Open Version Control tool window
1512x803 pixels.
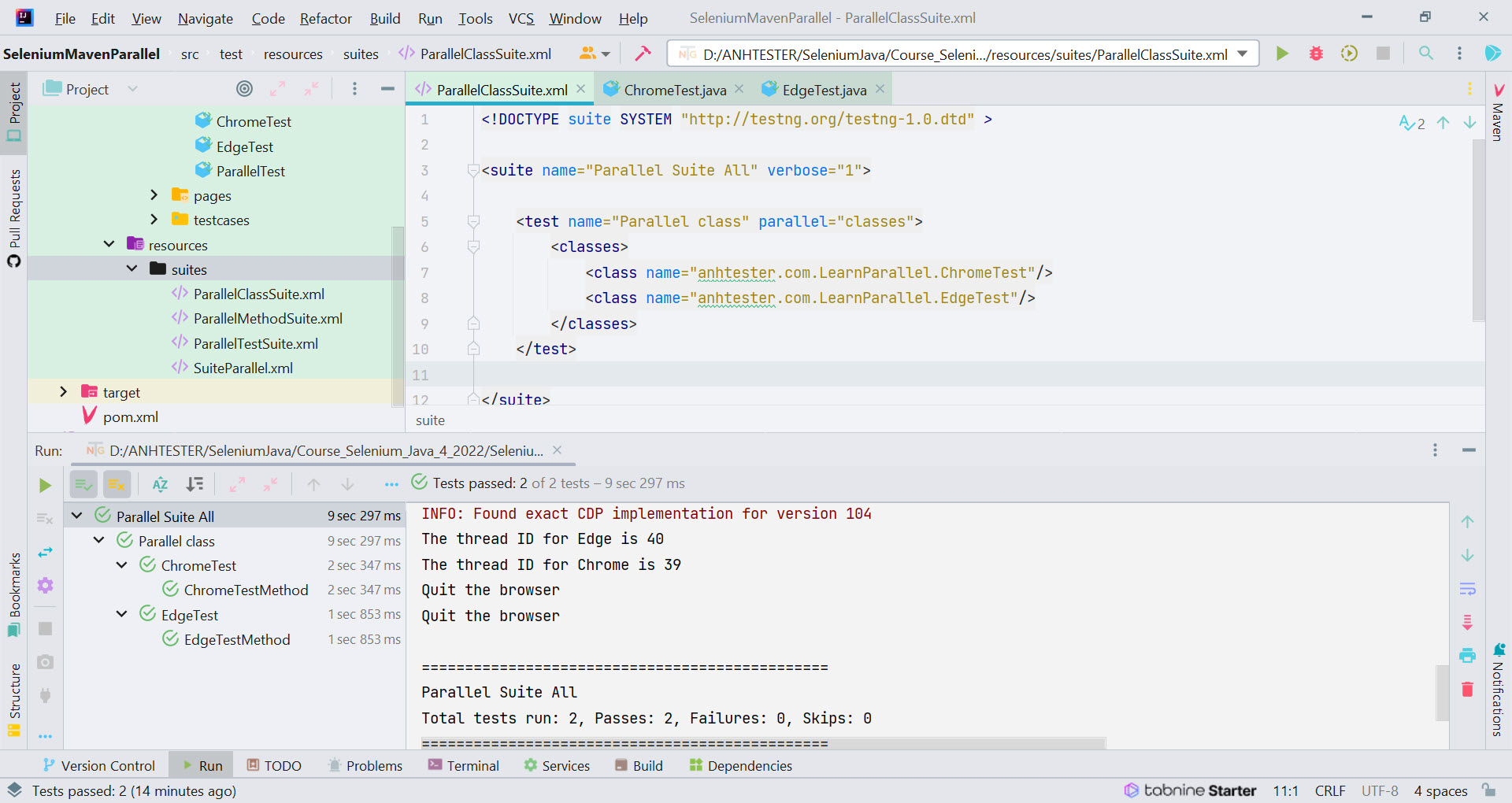[99, 765]
